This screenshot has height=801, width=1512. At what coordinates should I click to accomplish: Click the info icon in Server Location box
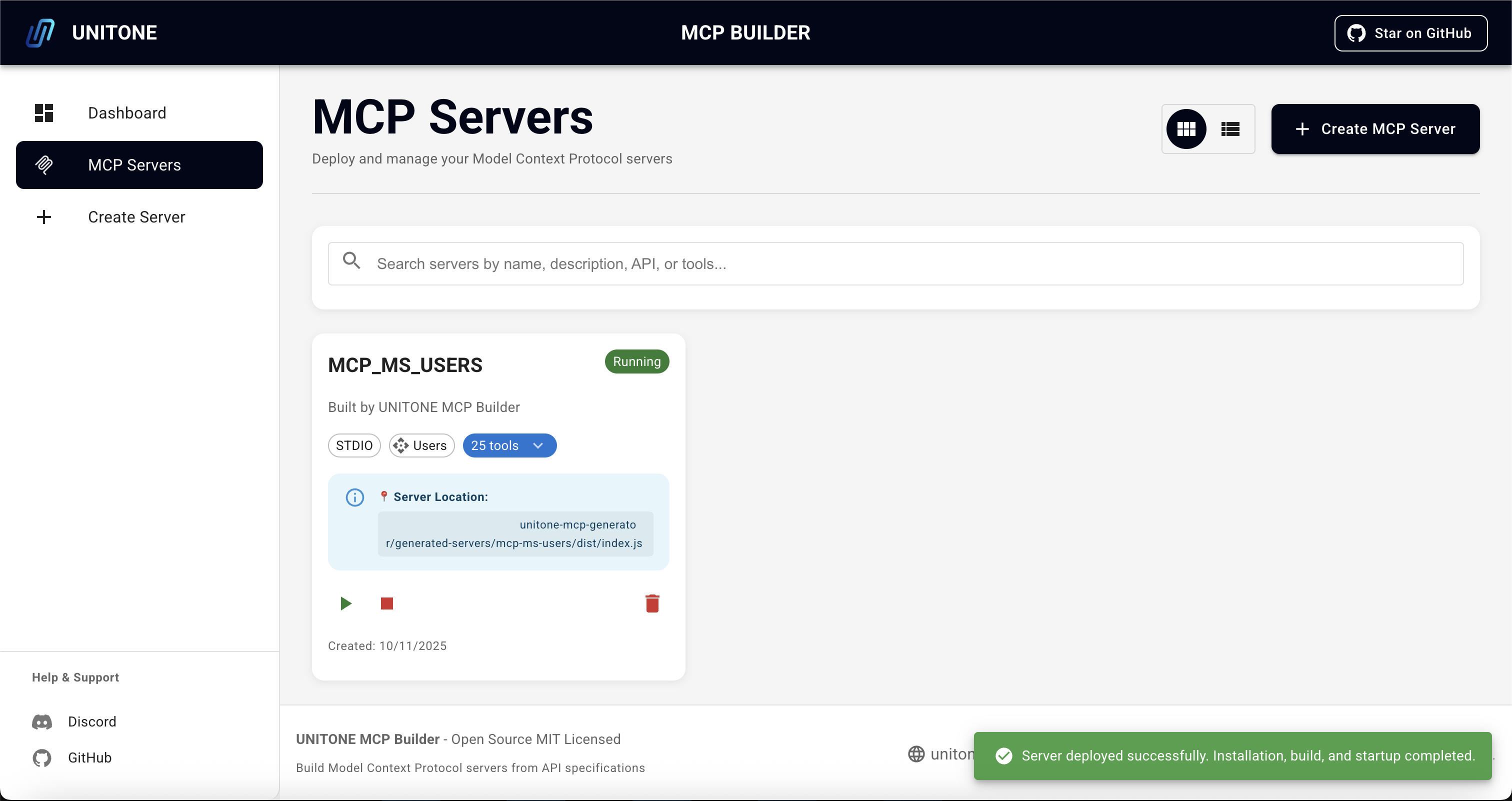(x=354, y=497)
